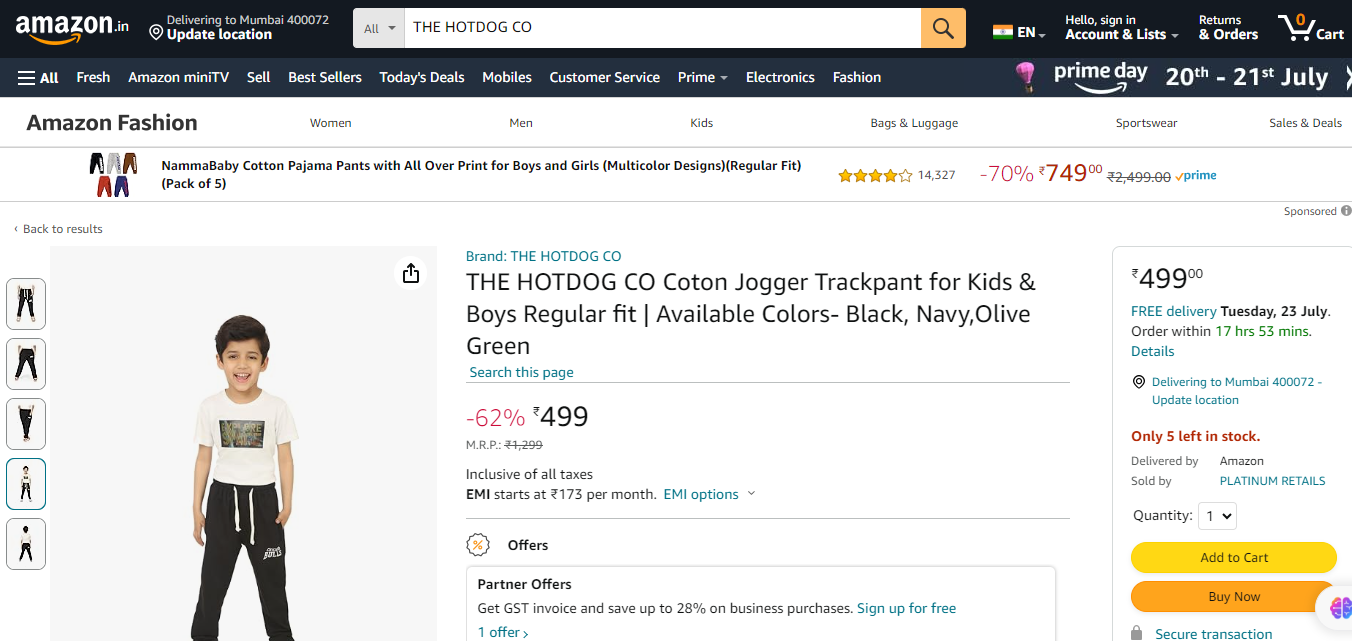Open the Prime menu dropdown
This screenshot has width=1352, height=641.
(702, 77)
